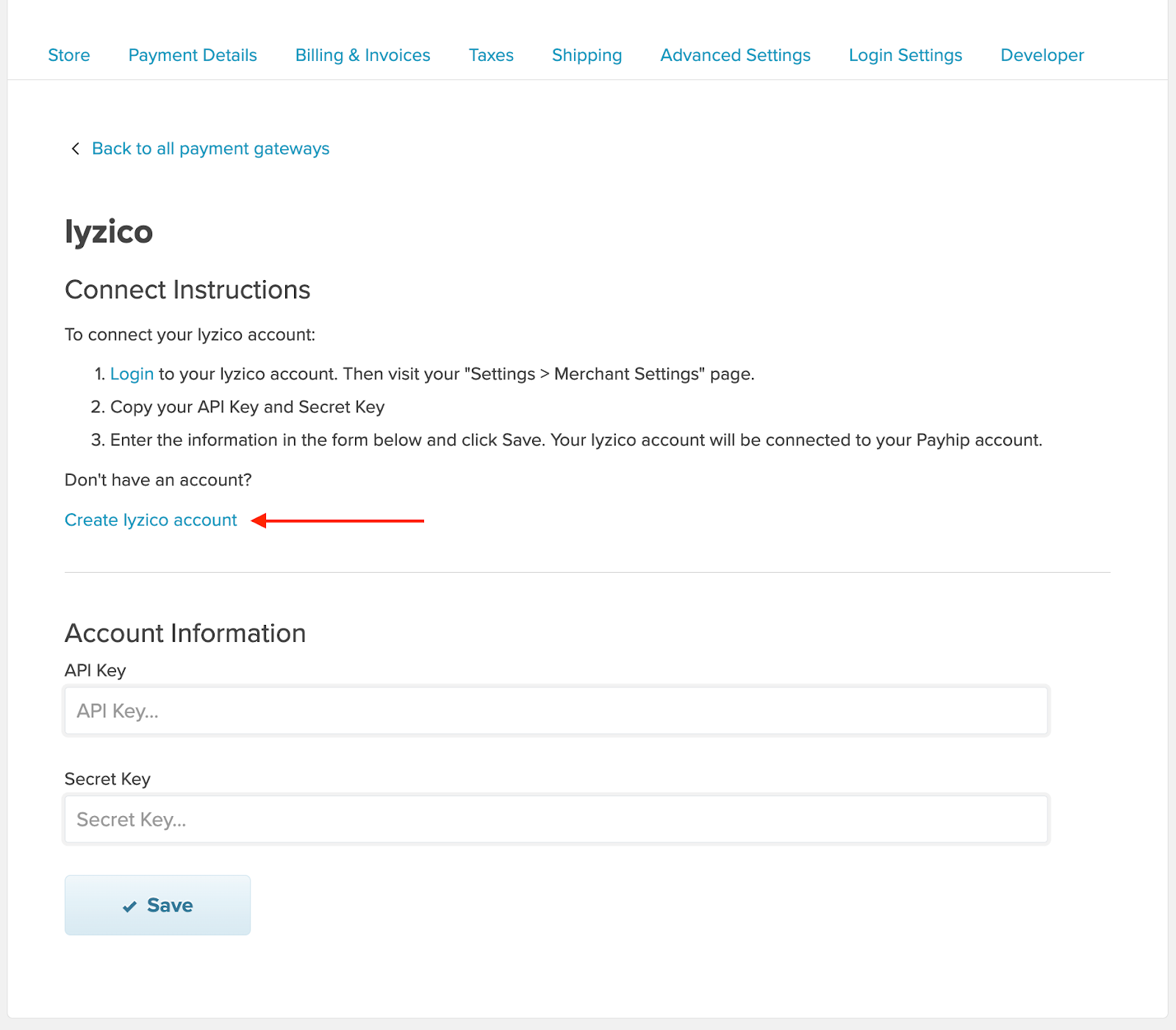Click the API Key field label
The image size is (1176, 1030).
(x=96, y=670)
